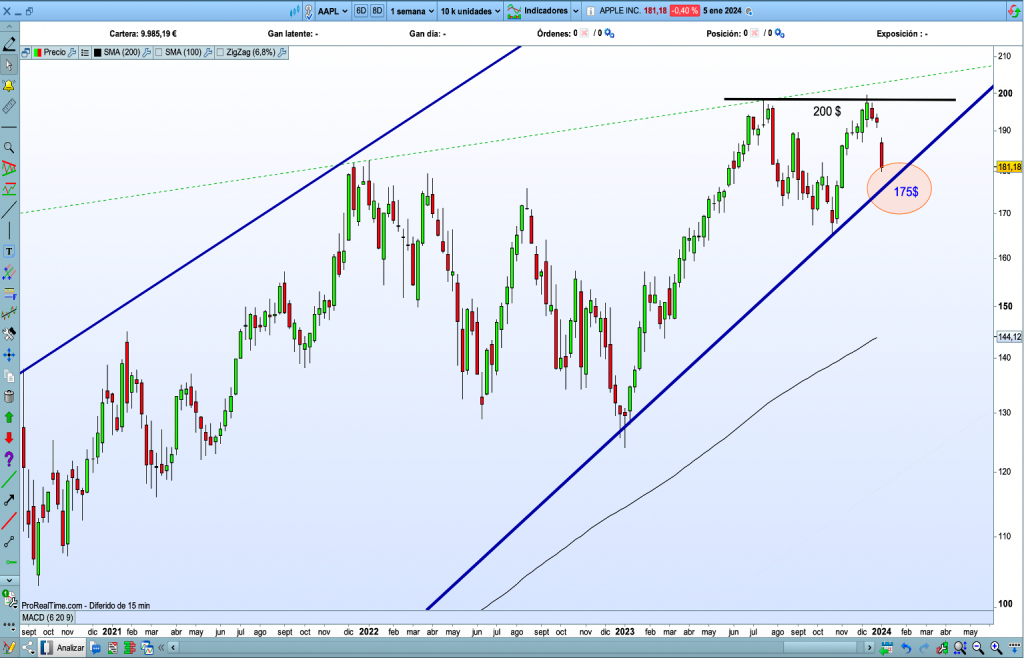Click the yellow alert bell icon

point(9,85)
